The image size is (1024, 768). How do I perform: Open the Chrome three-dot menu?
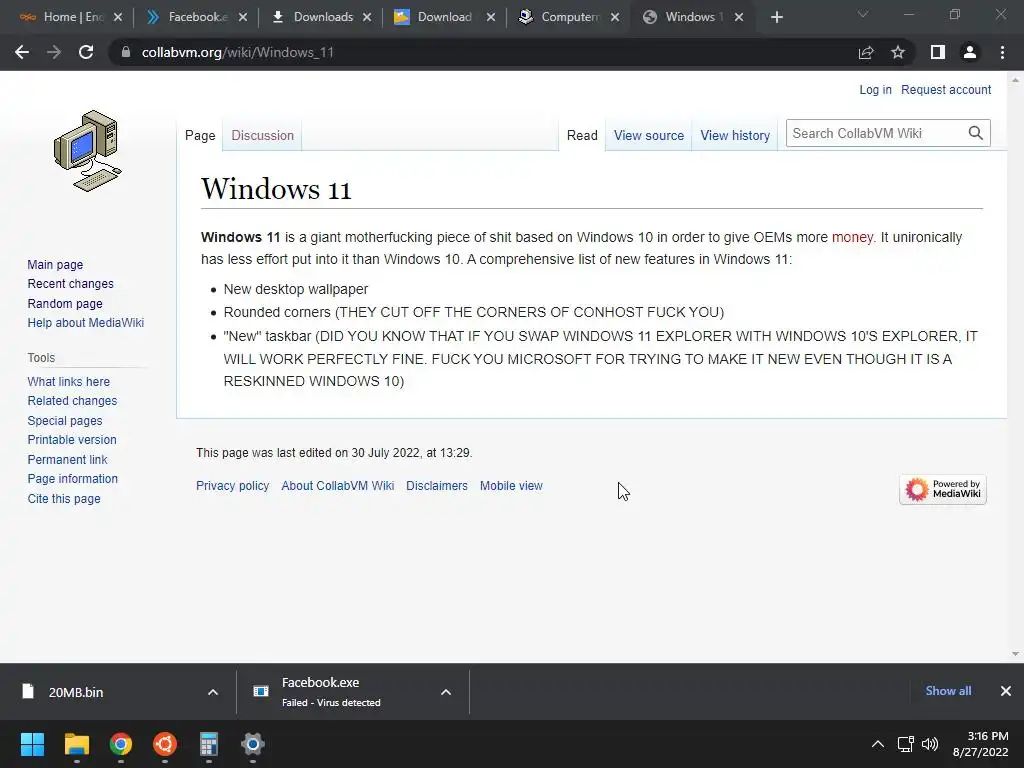tap(1002, 52)
